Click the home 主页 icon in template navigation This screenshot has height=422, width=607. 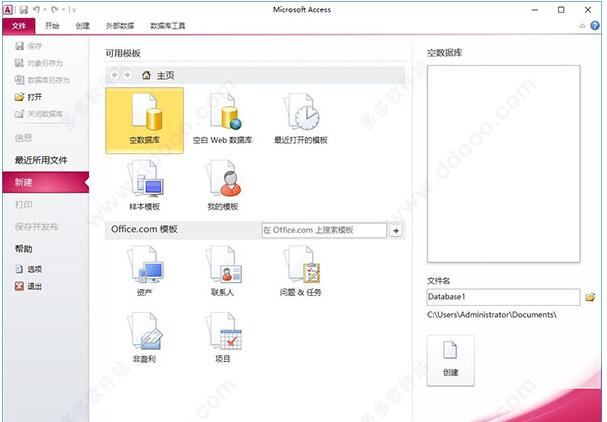click(146, 75)
